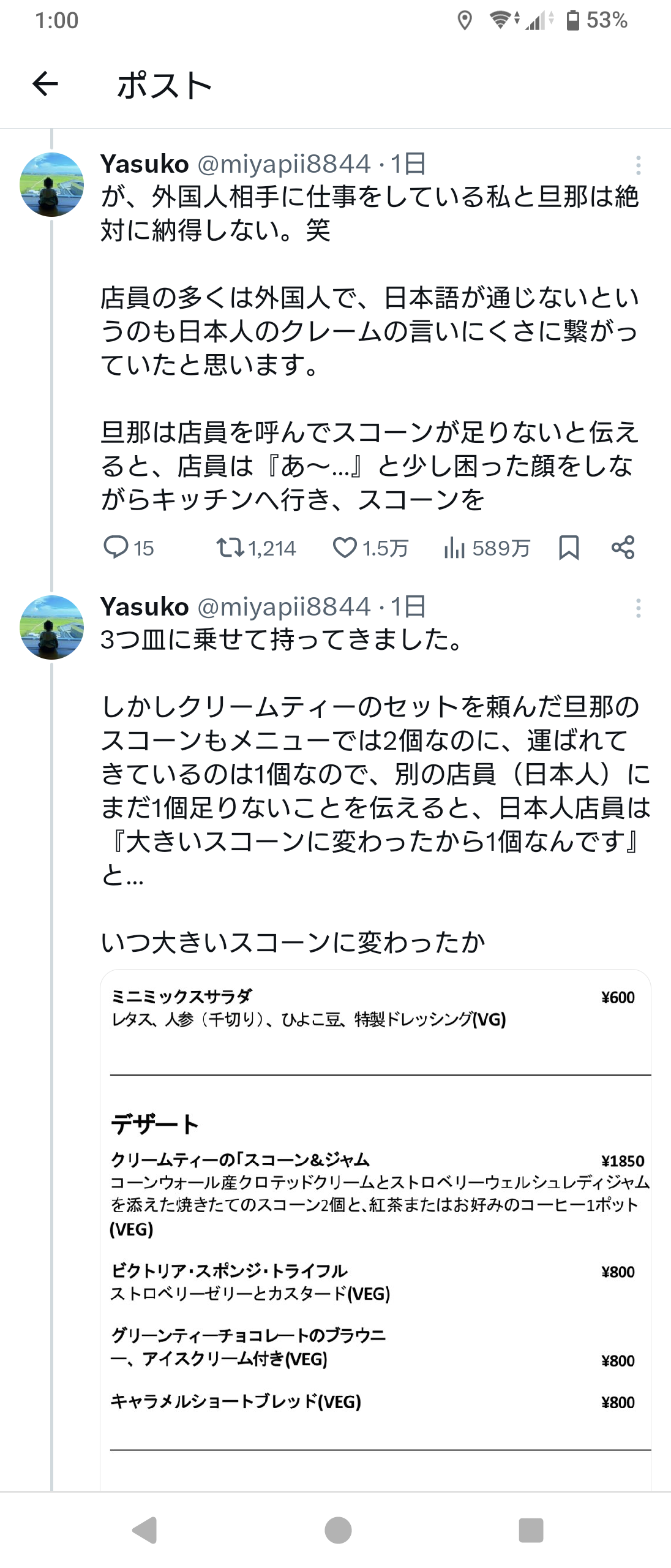Tap the 1日 timestamp on the second post
The height and width of the screenshot is (1568, 671).
click(x=408, y=607)
